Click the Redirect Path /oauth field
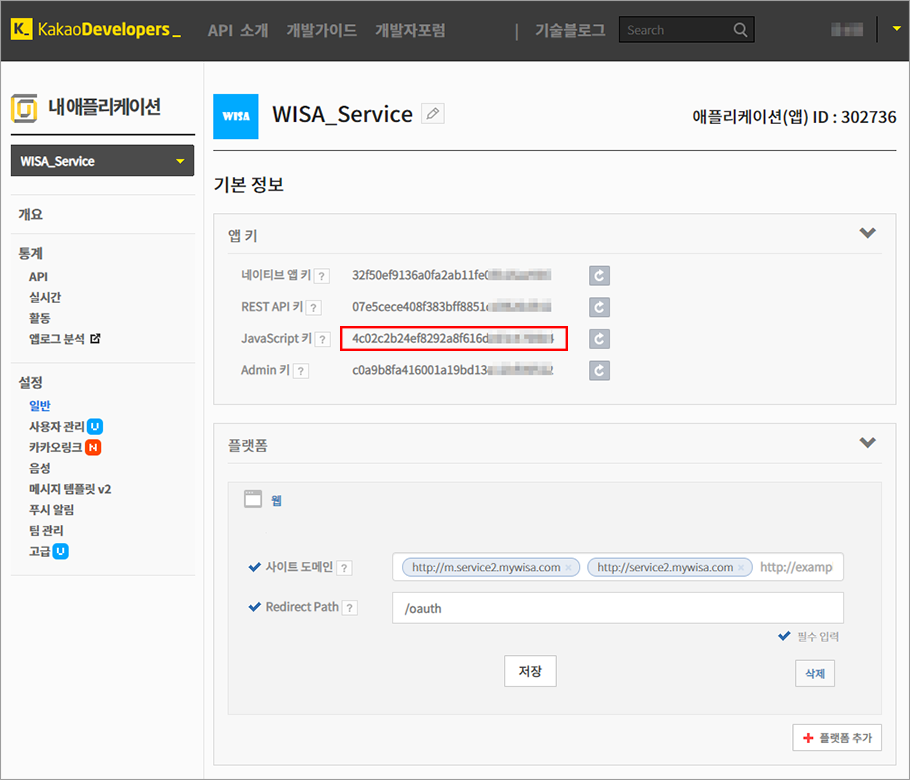This screenshot has height=780, width=910. [x=618, y=608]
